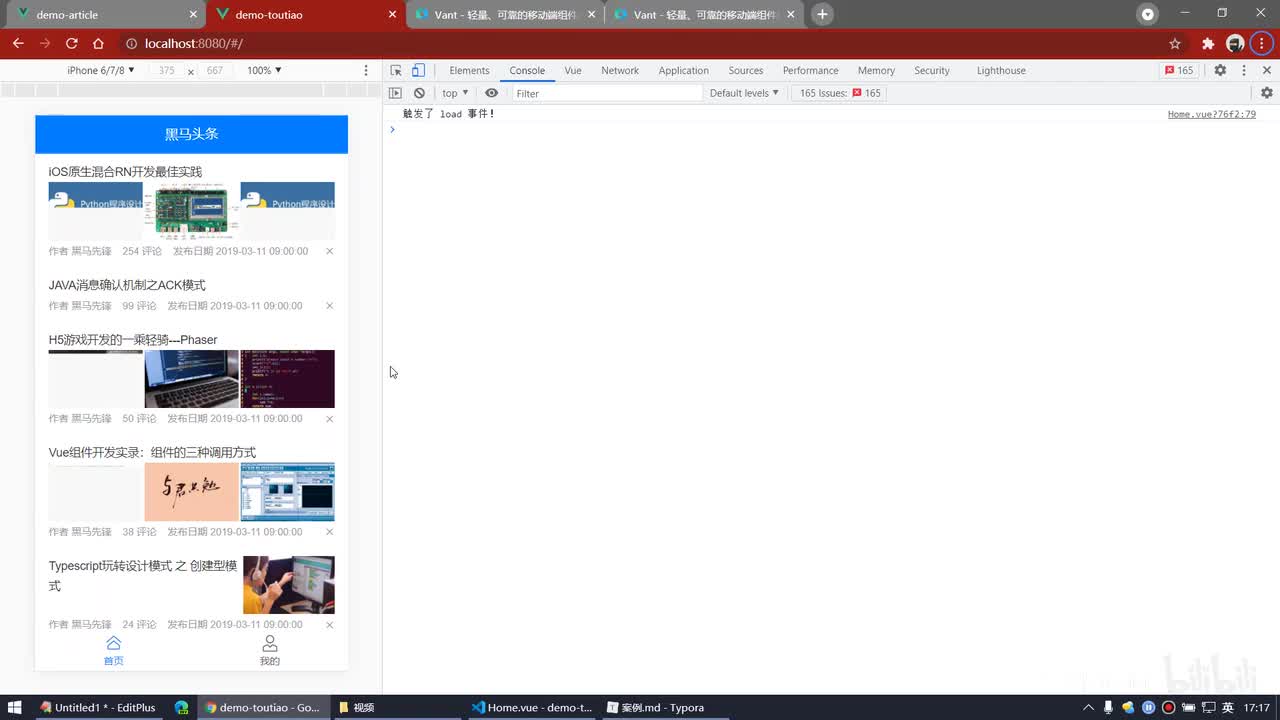
Task: Open the Default levels dropdown
Action: pos(744,93)
